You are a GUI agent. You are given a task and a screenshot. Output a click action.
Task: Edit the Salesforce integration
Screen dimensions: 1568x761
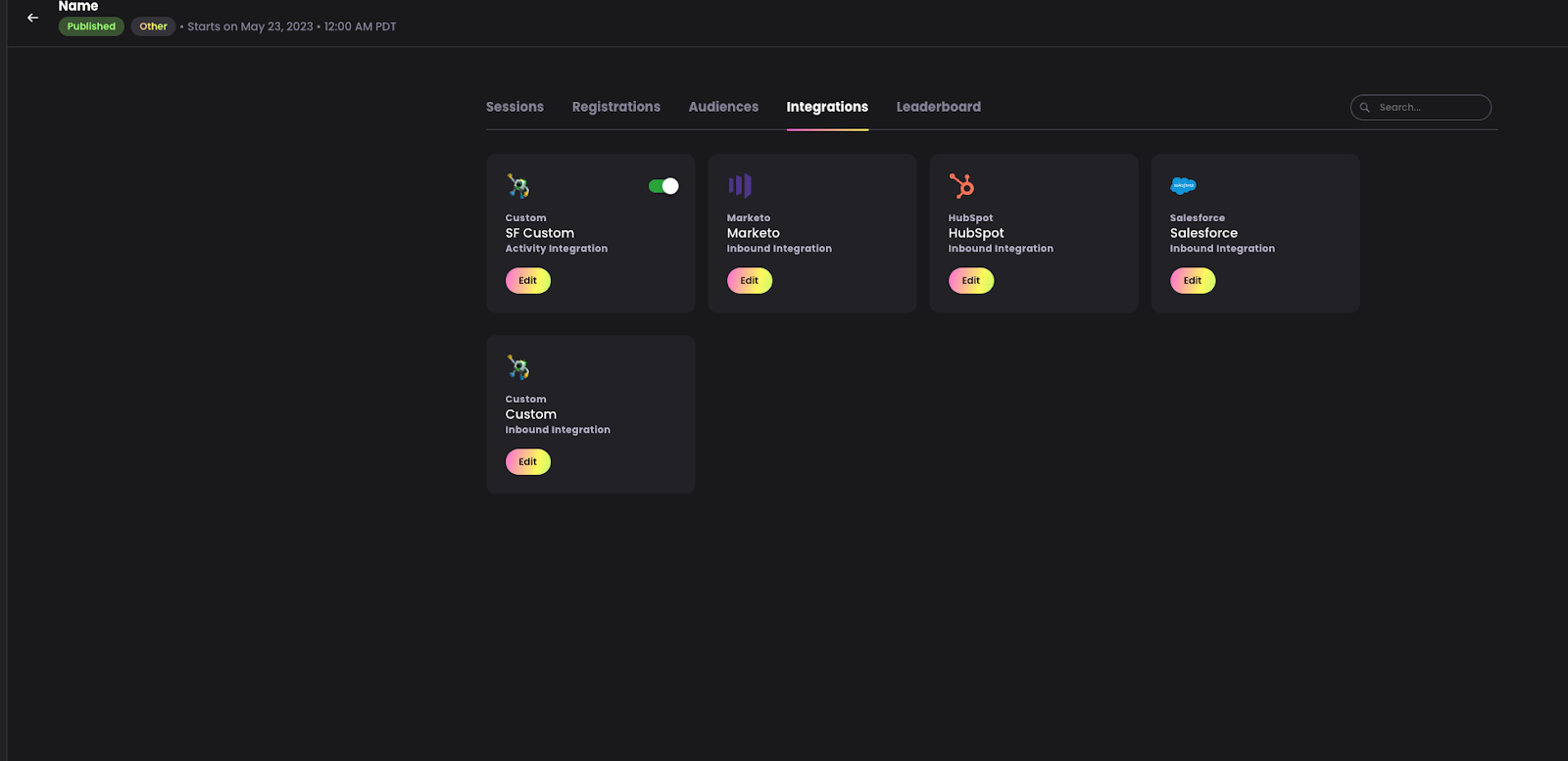(x=1193, y=281)
